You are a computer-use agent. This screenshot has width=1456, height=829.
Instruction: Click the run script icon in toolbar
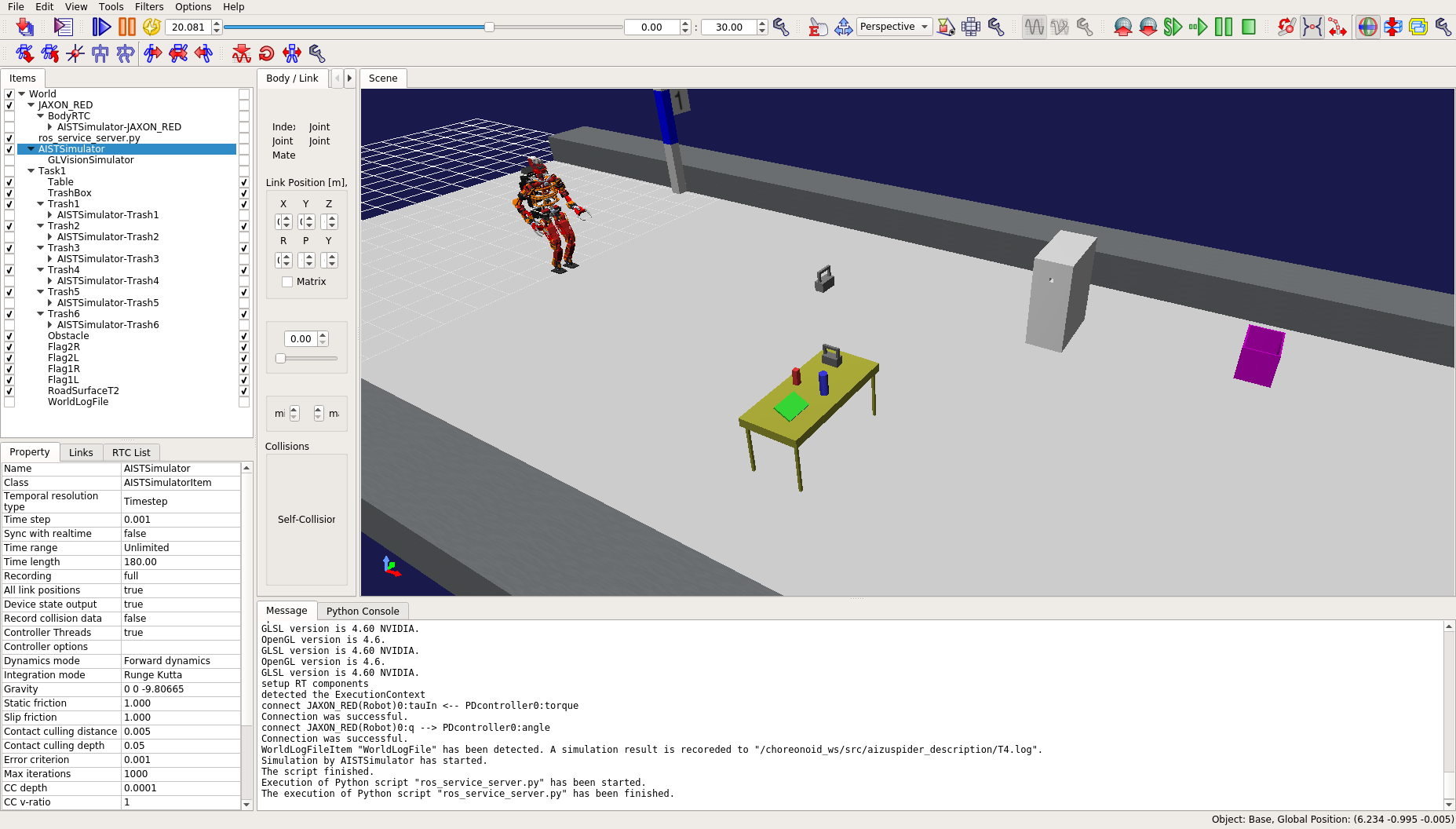pos(63,27)
